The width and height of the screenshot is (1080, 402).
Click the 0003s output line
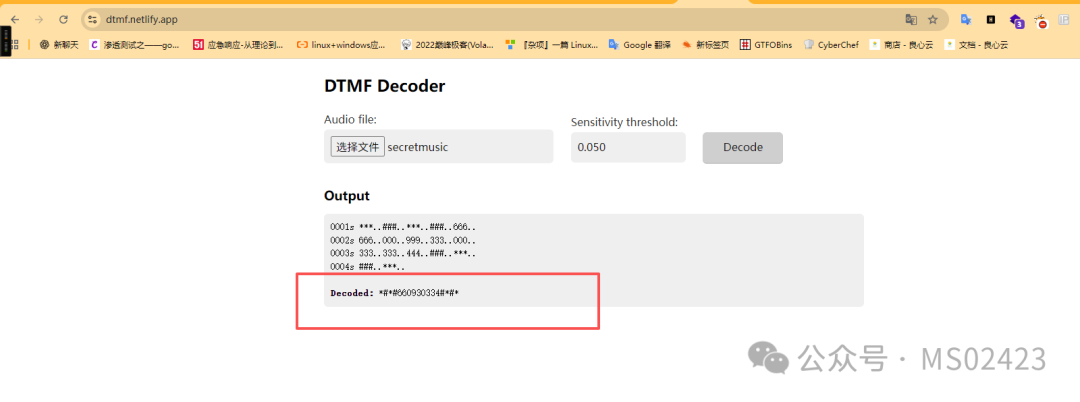402,253
